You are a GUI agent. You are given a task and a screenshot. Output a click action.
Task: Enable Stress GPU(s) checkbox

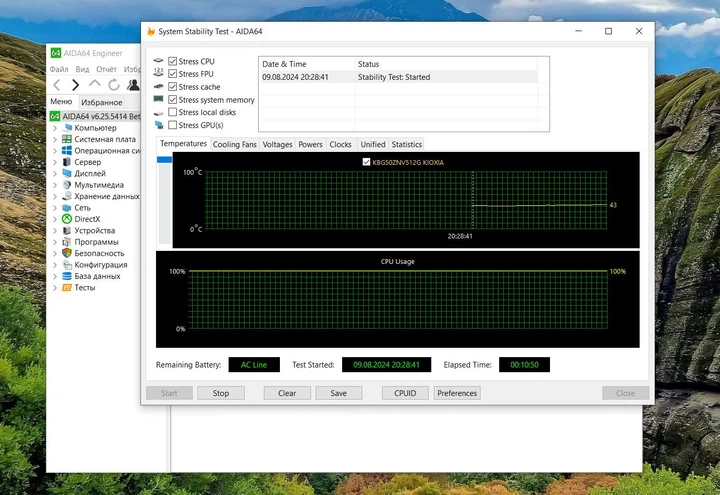[173, 125]
